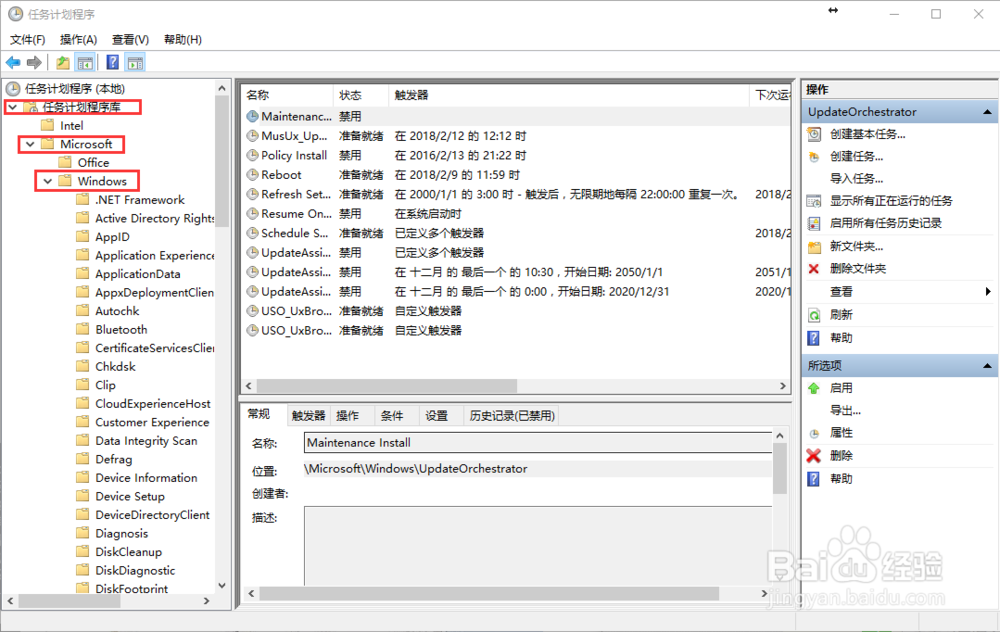
Task: Click the green 刷新 icon
Action: tap(814, 315)
